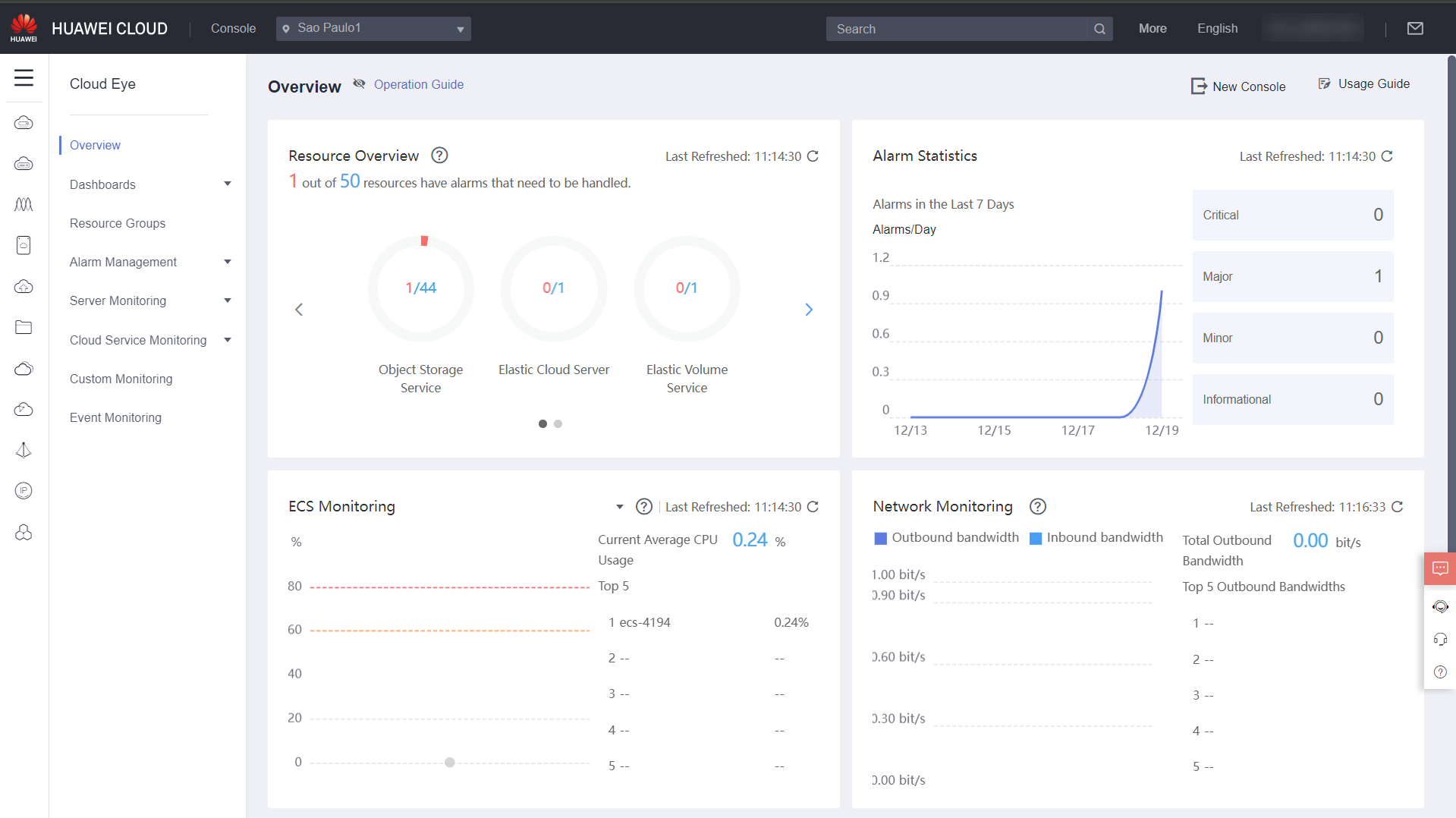Open the ECS Monitoring metric dropdown
The width and height of the screenshot is (1456, 818).
(620, 507)
